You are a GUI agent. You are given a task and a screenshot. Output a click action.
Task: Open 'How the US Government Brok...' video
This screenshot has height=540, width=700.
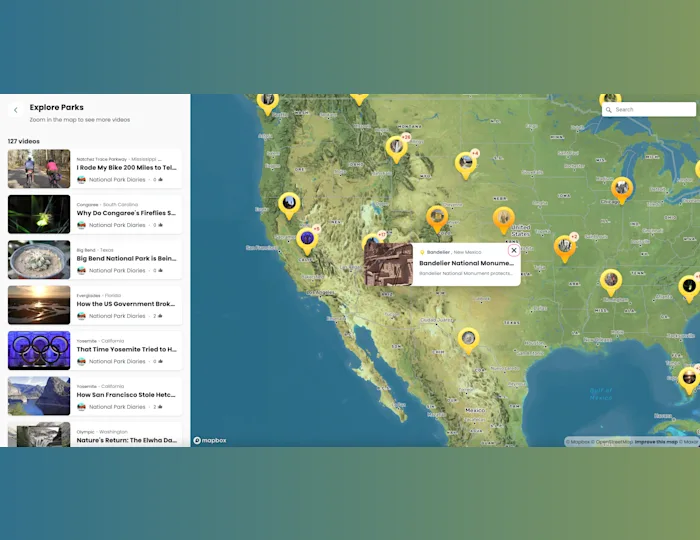(x=125, y=304)
